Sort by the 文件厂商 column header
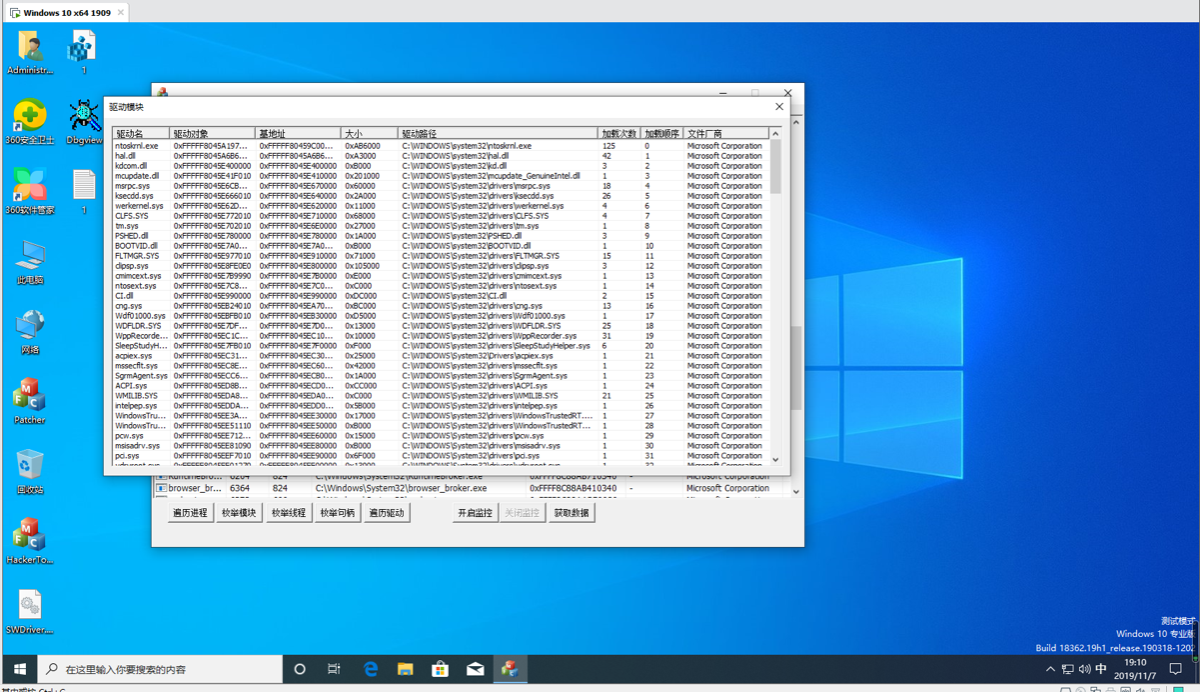Image resolution: width=1200 pixels, height=692 pixels. [726, 133]
